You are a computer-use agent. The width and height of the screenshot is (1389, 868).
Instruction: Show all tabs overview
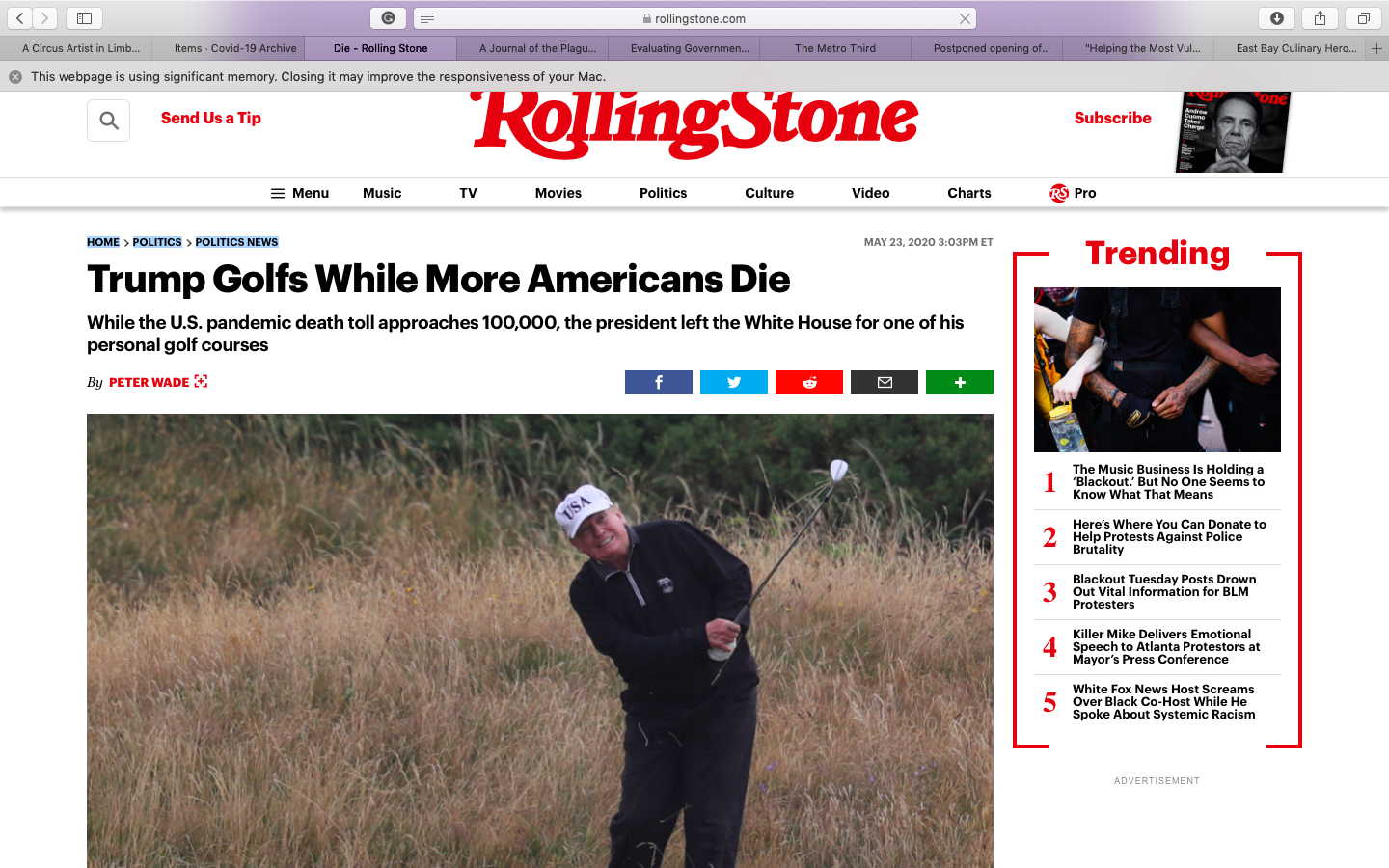tap(1363, 18)
